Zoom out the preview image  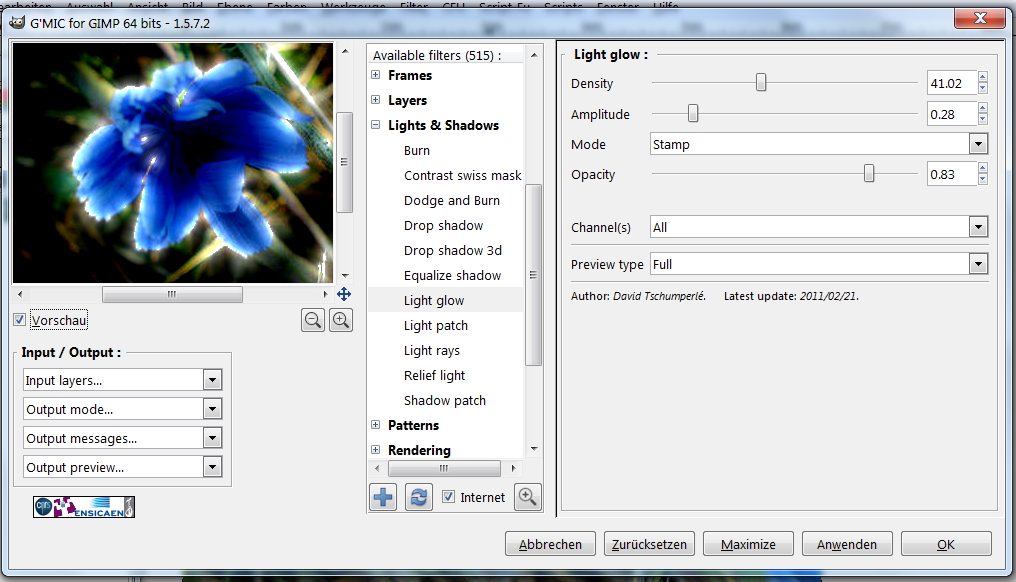pos(313,320)
